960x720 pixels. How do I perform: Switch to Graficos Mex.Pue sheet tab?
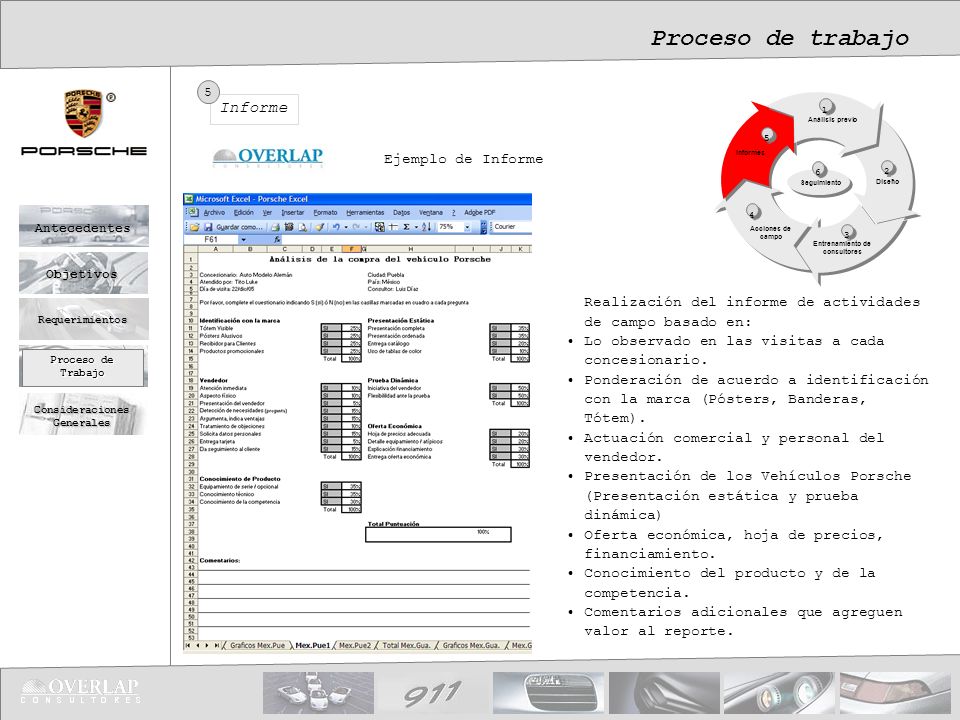[x=257, y=645]
